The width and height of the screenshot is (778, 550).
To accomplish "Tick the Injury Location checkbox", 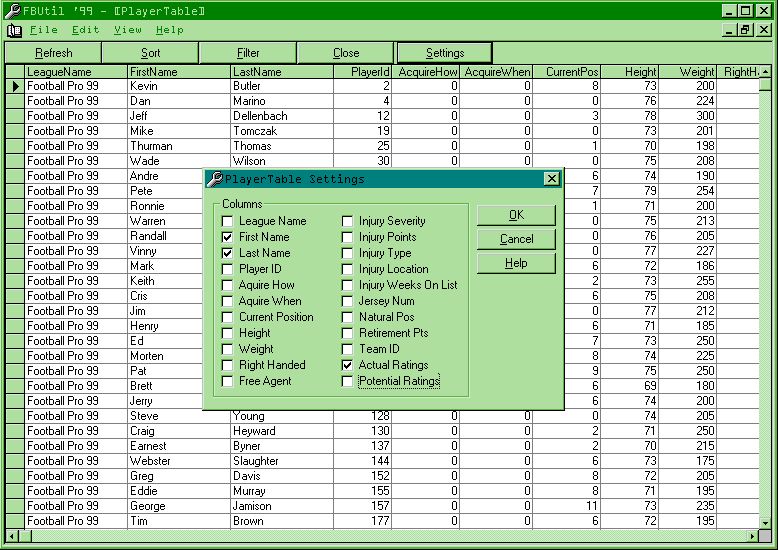I will click(347, 269).
